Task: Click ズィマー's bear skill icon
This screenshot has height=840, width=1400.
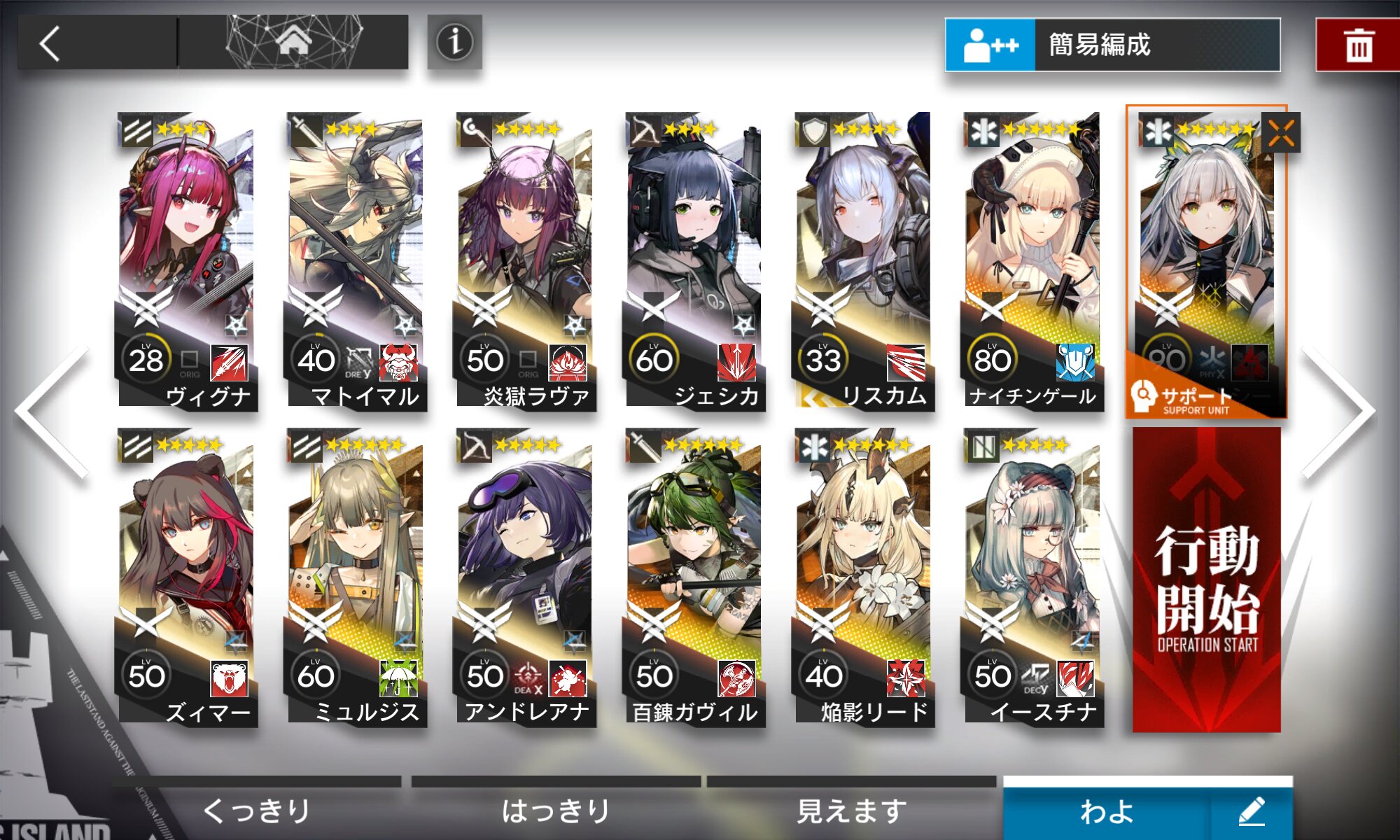Action: (229, 678)
